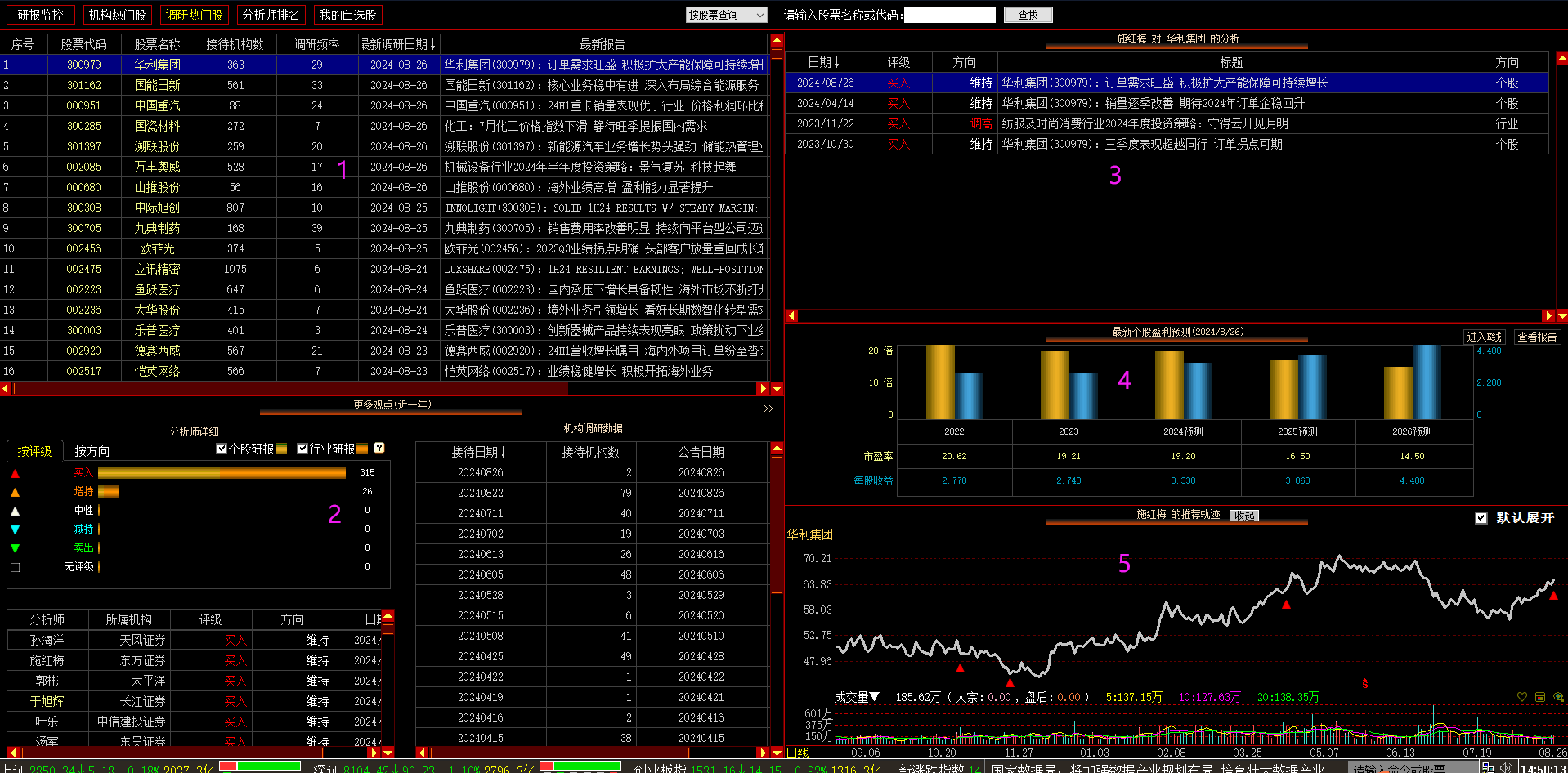Click the orange 买入 rating bar
Viewport: 1568px width, 773px height.
[221, 472]
